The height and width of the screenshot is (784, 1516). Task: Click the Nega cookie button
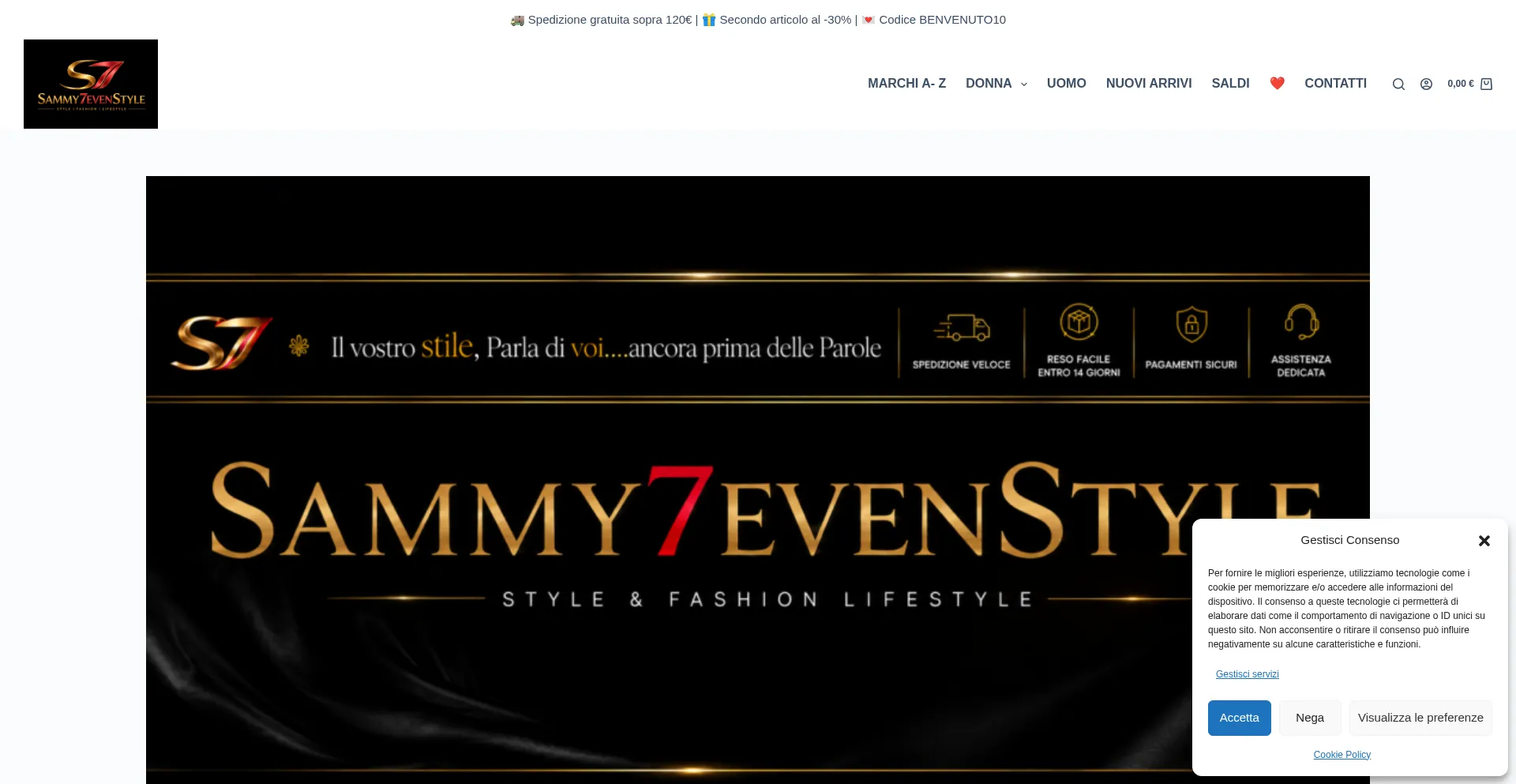point(1310,718)
